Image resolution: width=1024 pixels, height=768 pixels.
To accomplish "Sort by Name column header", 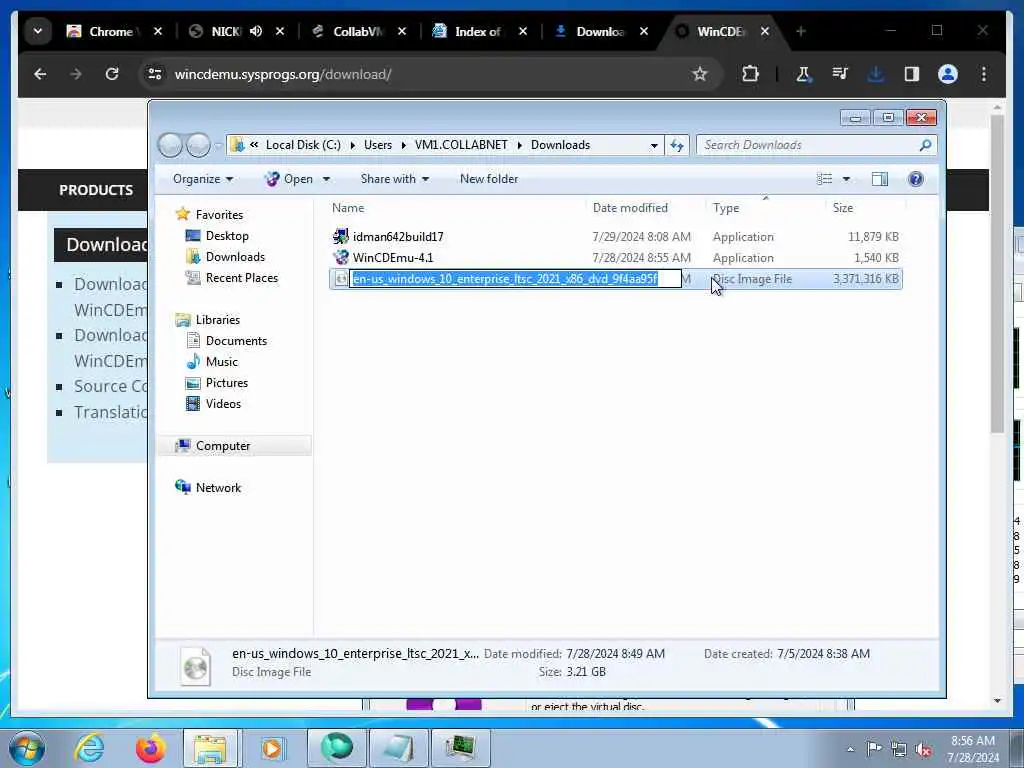I will pyautogui.click(x=457, y=208).
